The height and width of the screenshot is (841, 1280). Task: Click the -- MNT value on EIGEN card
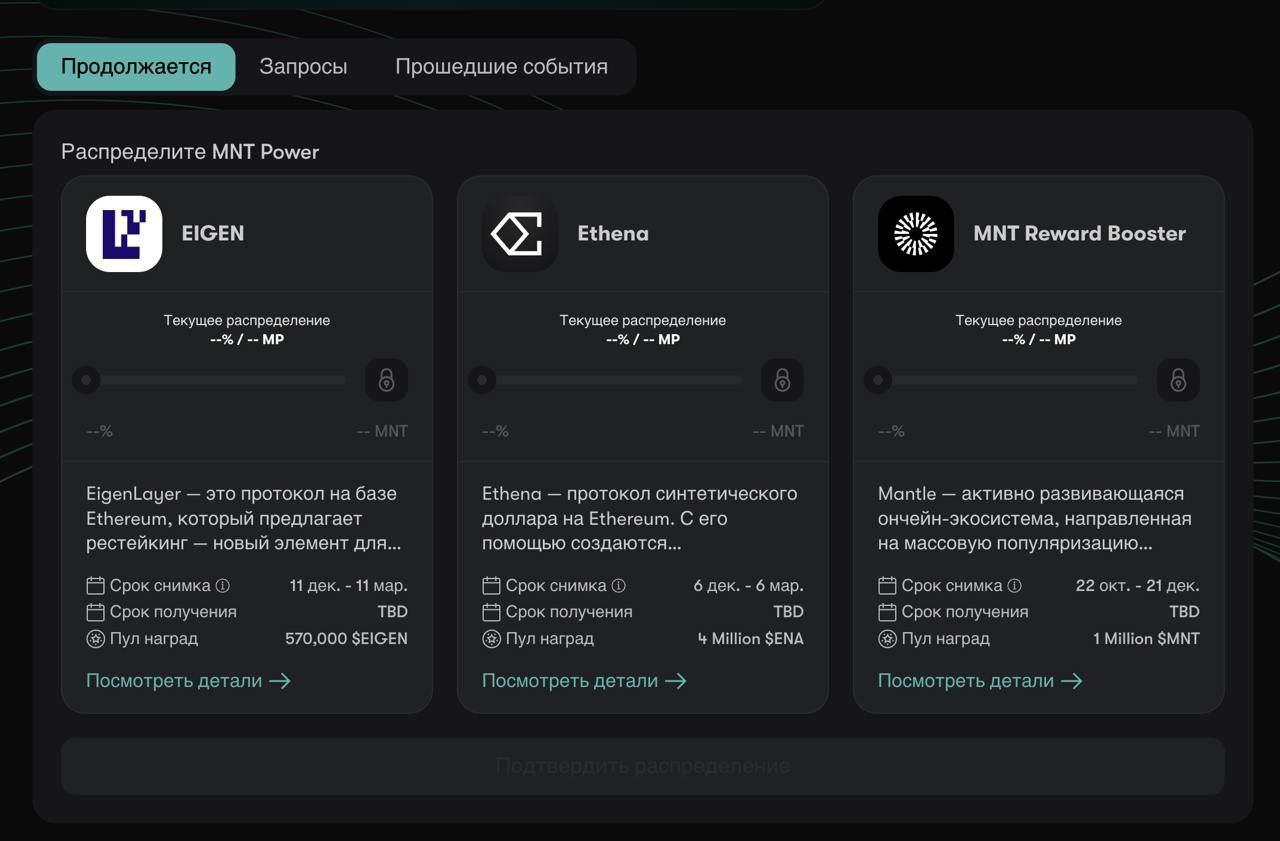tap(382, 431)
